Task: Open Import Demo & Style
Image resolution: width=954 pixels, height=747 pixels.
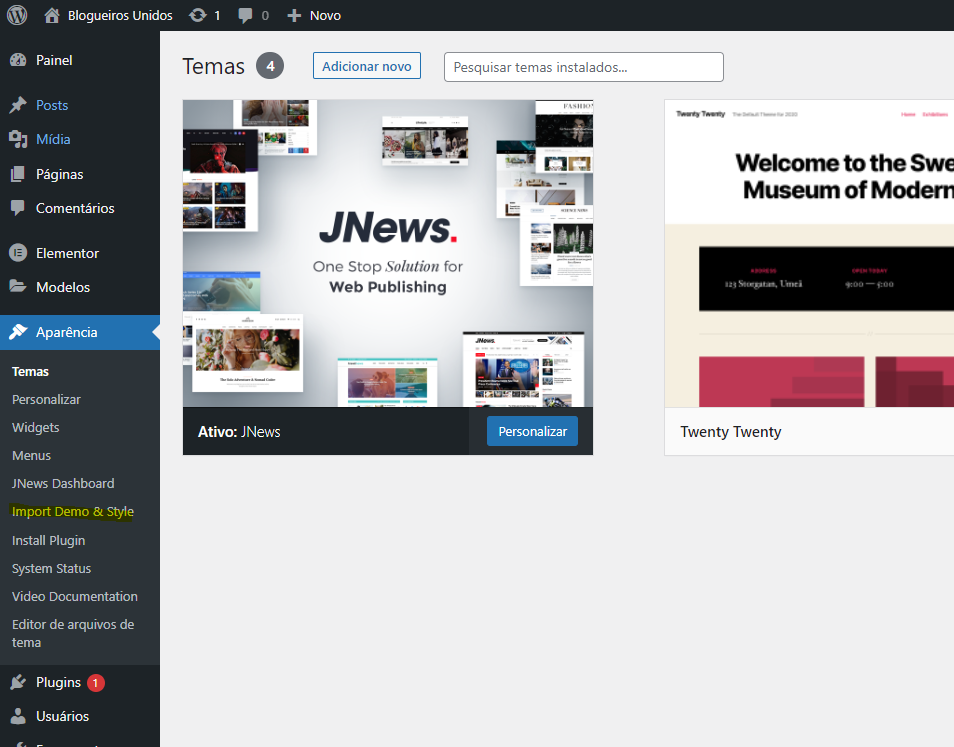Action: tap(73, 512)
